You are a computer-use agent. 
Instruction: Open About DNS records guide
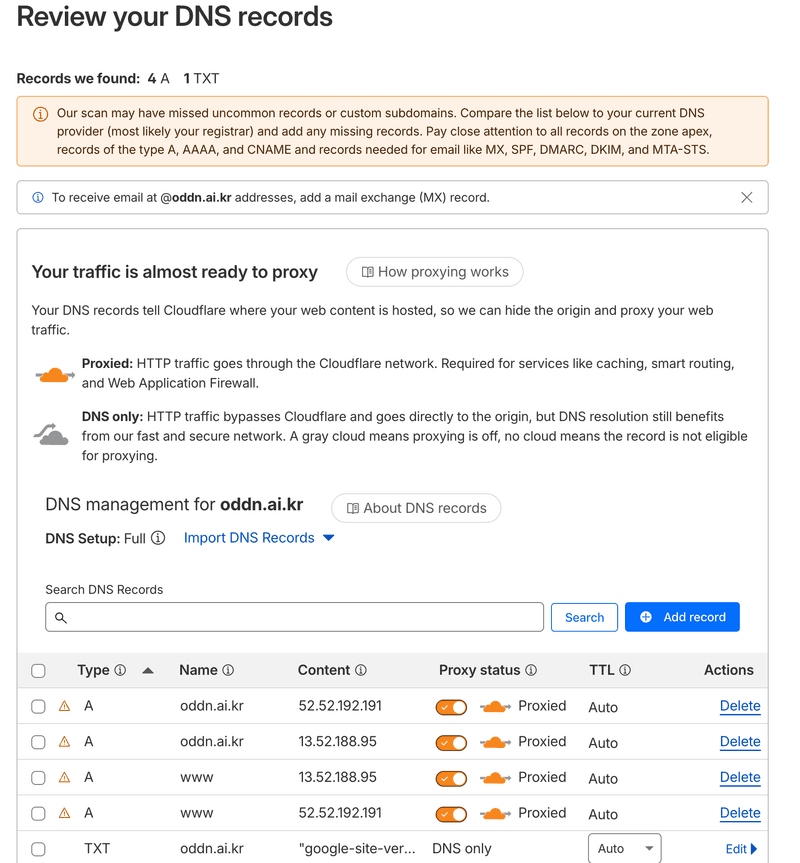416,508
